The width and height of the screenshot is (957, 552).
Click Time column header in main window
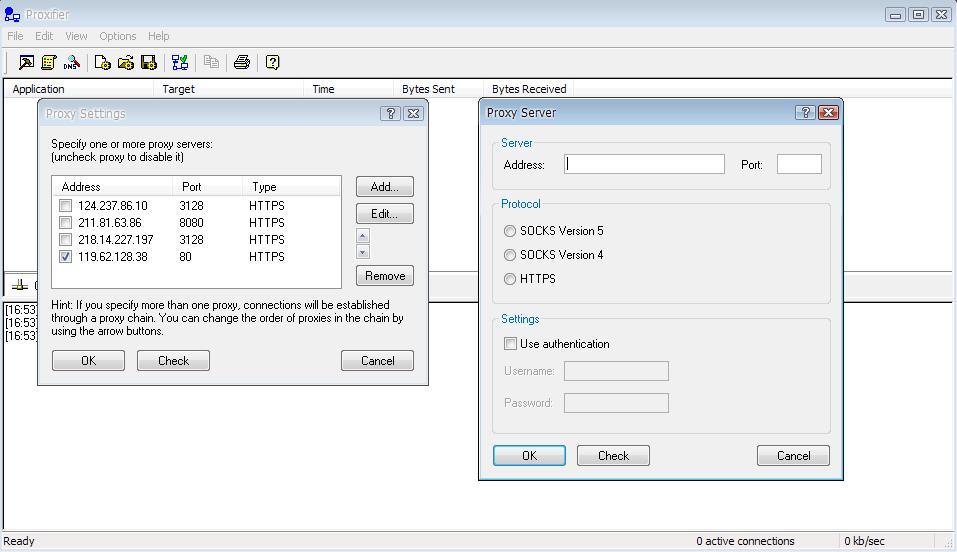pos(348,89)
